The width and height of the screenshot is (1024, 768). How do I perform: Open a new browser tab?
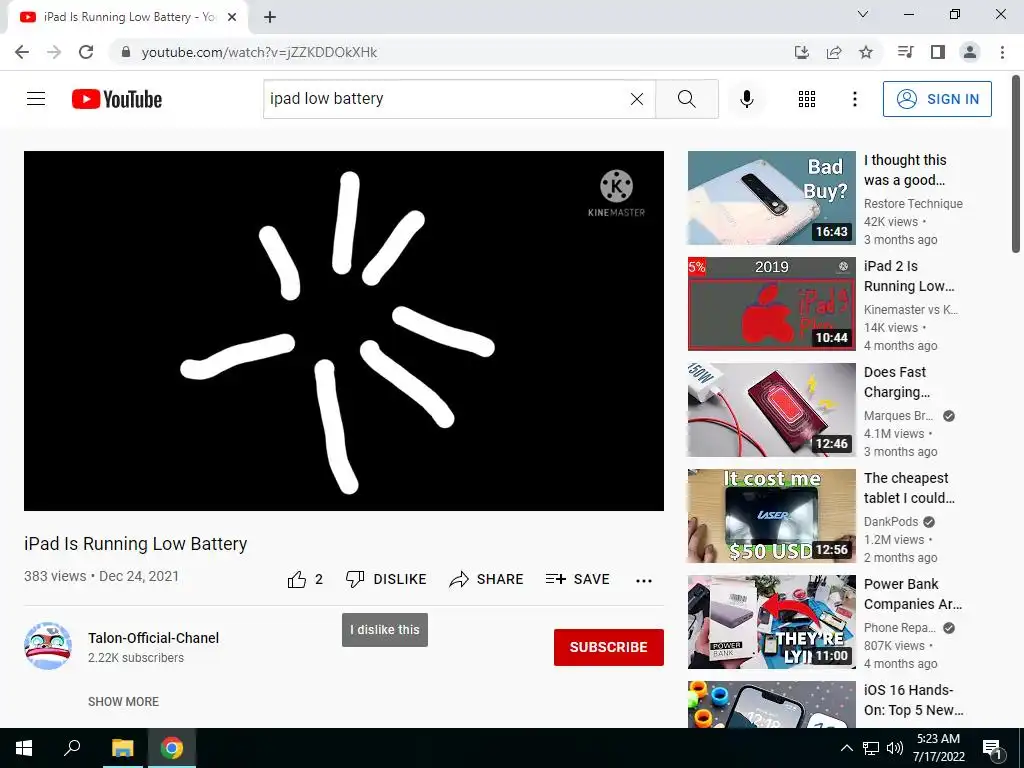(270, 17)
